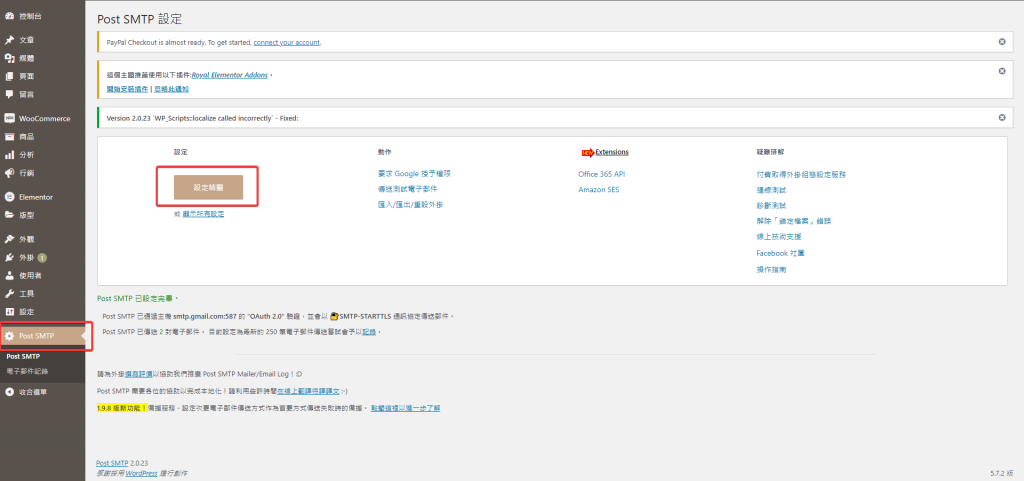1024x481 pixels.
Task: Click the 收合選單 collapse menu label
Action: tap(33, 392)
